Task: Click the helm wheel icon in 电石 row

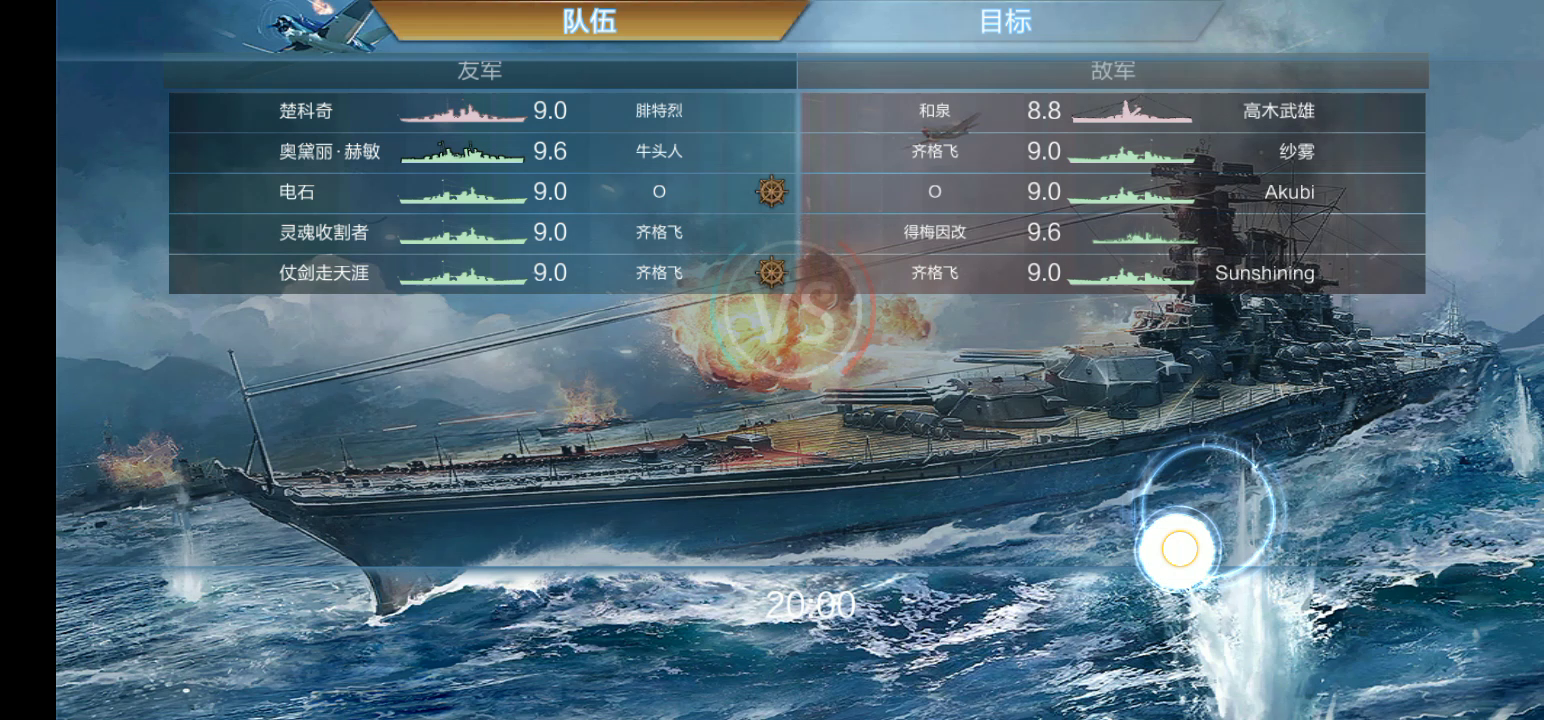Action: click(x=771, y=192)
